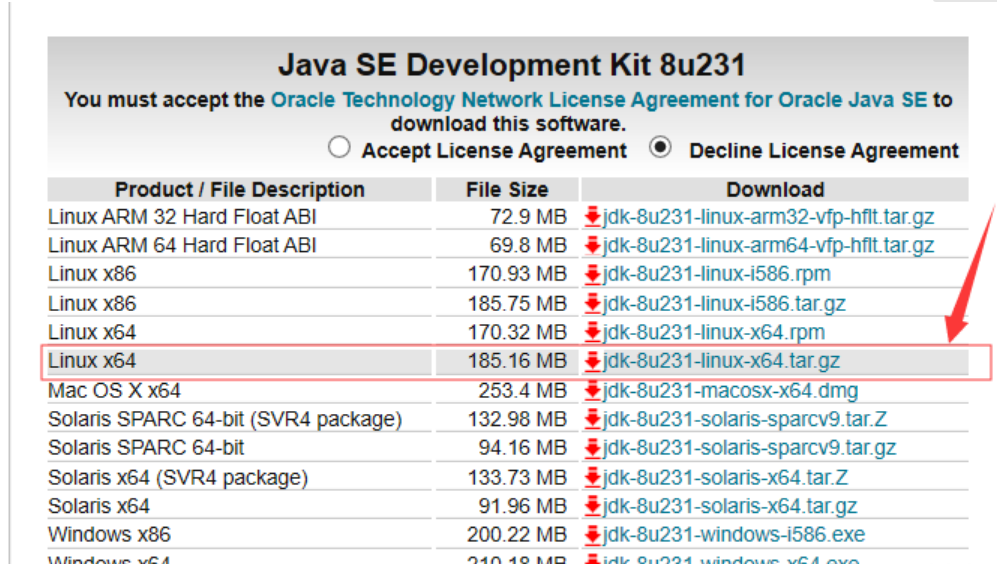Click download arrow icon for linux-i586.rpm

593,274
